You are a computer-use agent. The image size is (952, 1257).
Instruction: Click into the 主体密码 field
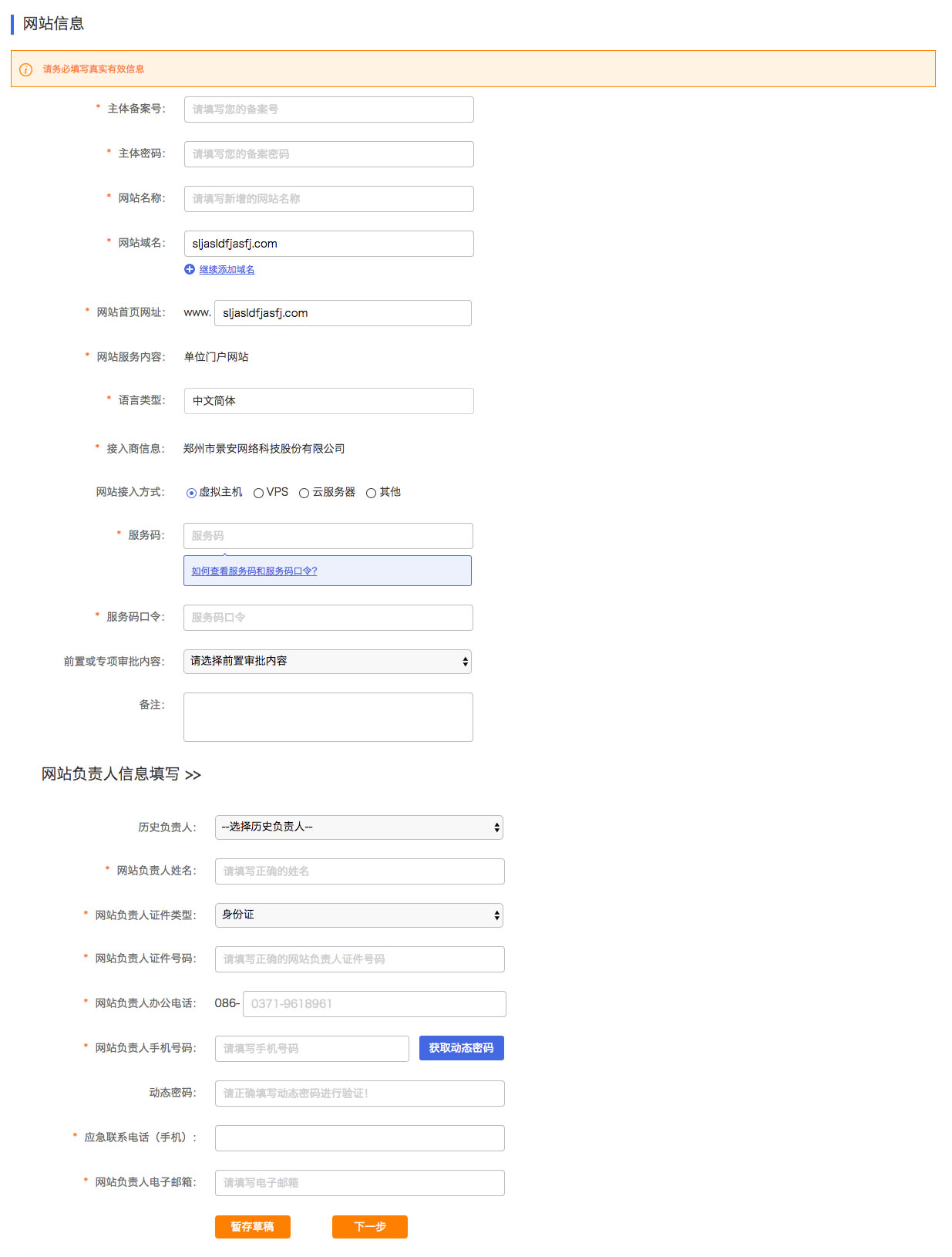click(328, 154)
